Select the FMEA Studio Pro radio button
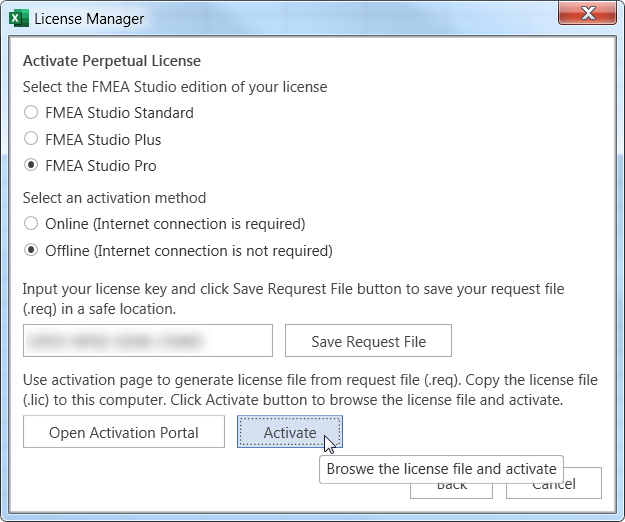This screenshot has width=625, height=522. [x=31, y=165]
